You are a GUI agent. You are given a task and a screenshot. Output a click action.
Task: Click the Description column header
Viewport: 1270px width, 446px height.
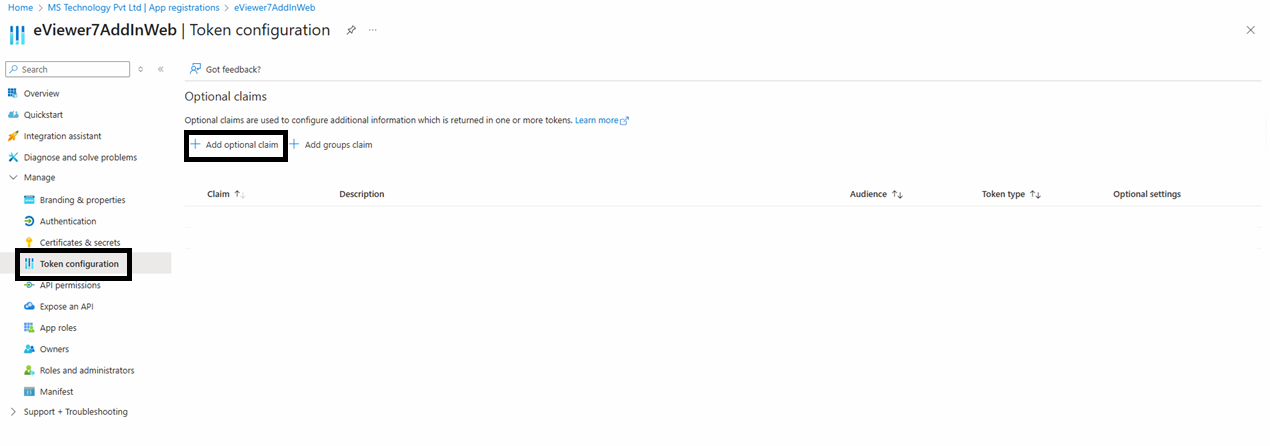pos(362,194)
